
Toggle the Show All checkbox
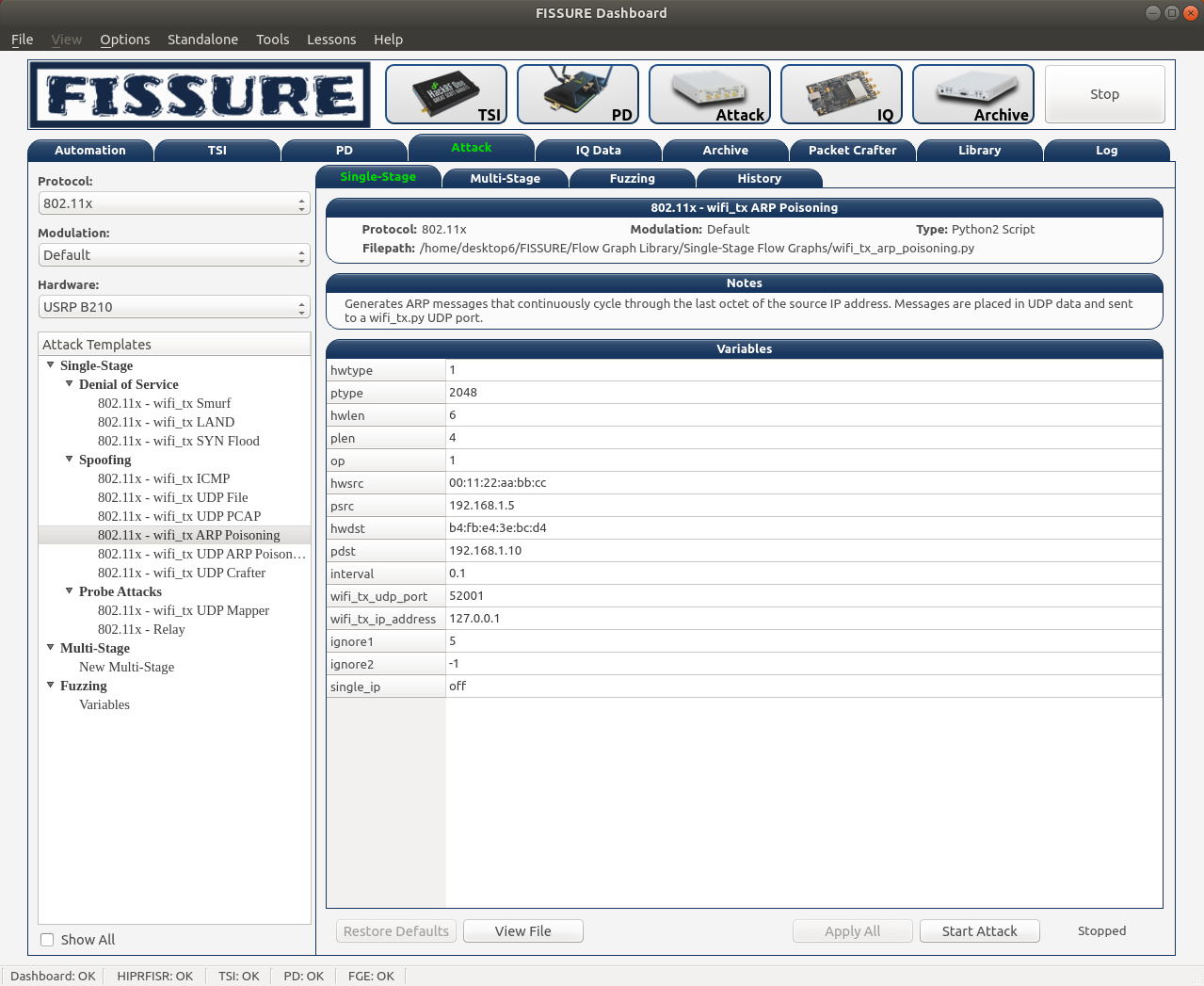click(47, 940)
